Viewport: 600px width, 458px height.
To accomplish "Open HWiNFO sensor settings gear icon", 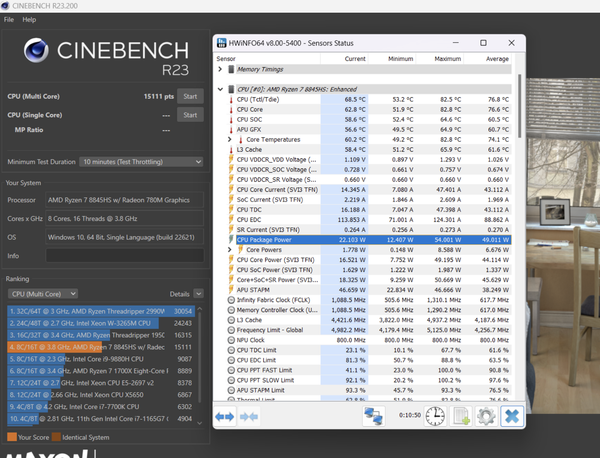I will coord(486,416).
